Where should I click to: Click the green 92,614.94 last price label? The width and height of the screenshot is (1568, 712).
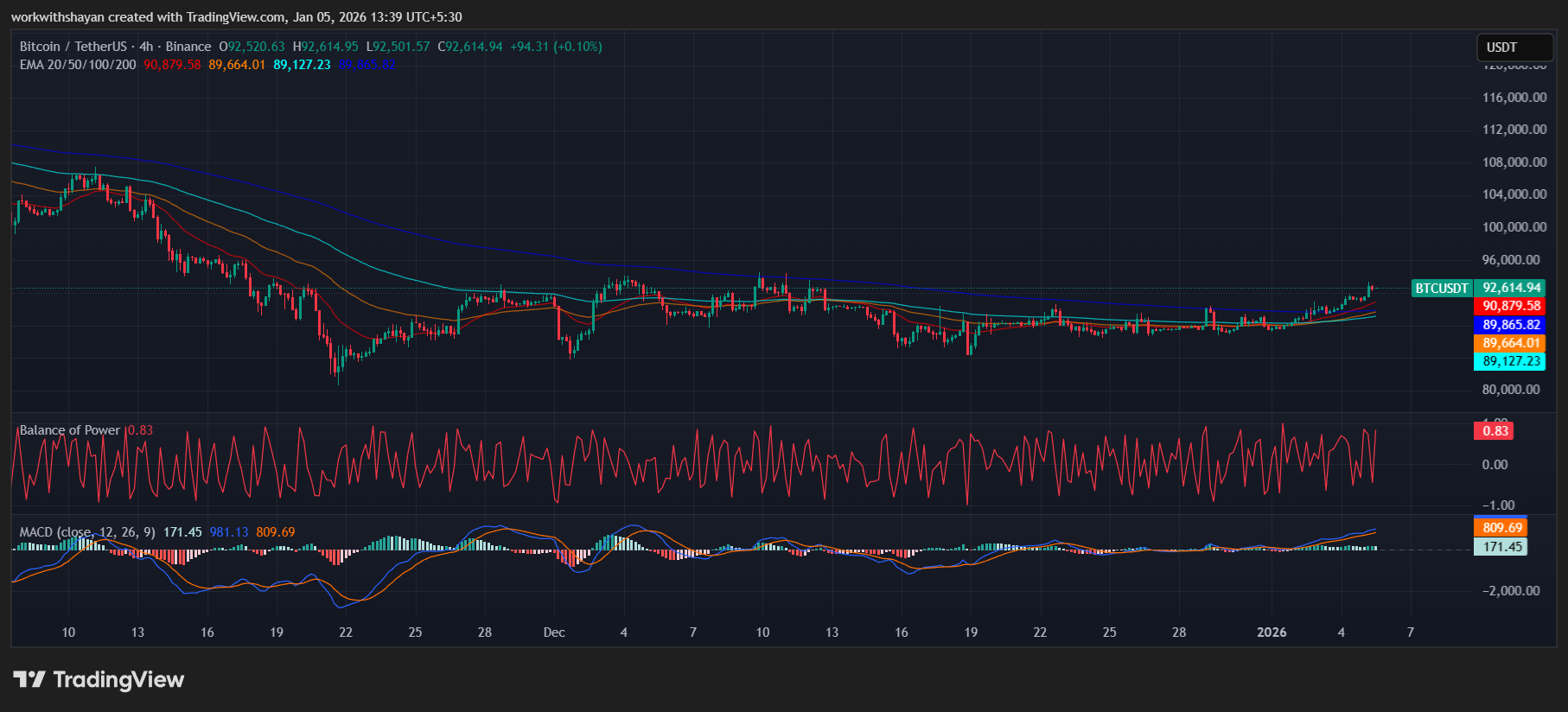[1511, 288]
